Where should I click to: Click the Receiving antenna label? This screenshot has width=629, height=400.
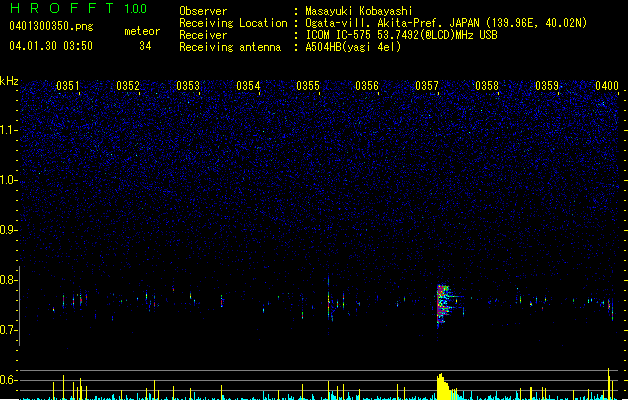pyautogui.click(x=230, y=47)
